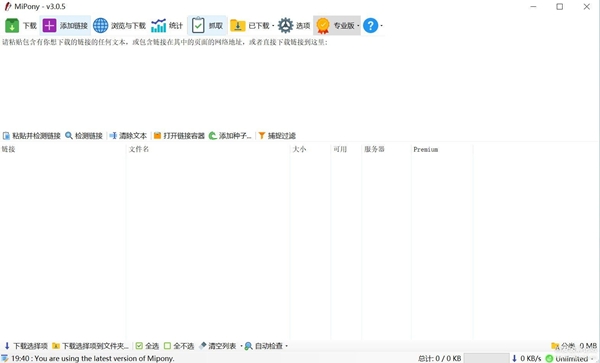Click the 捕捉过滤 button label
This screenshot has width=600, height=363.
click(x=282, y=136)
